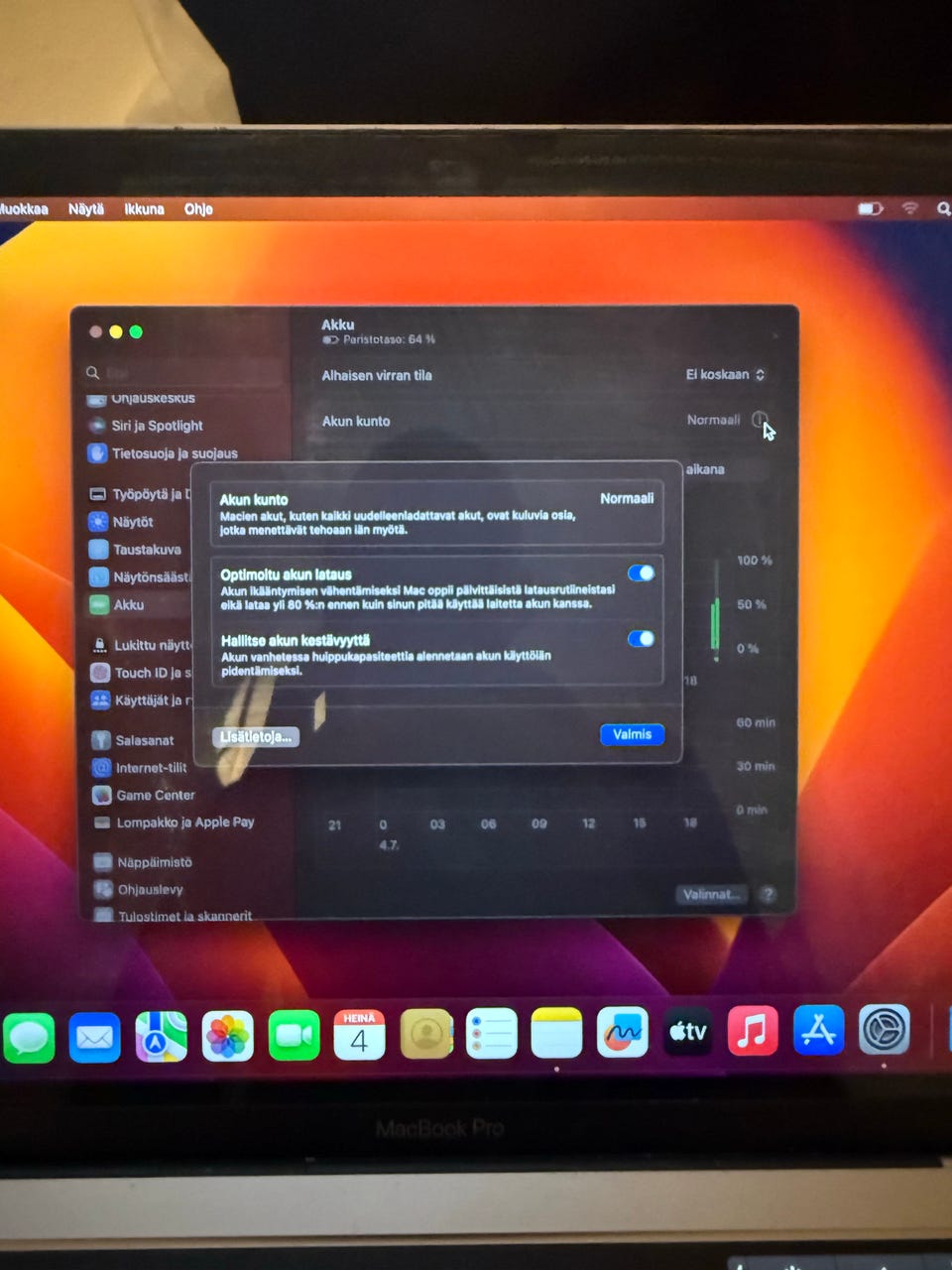The width and height of the screenshot is (952, 1270).
Task: Open Freeform from the Dock
Action: click(622, 1032)
